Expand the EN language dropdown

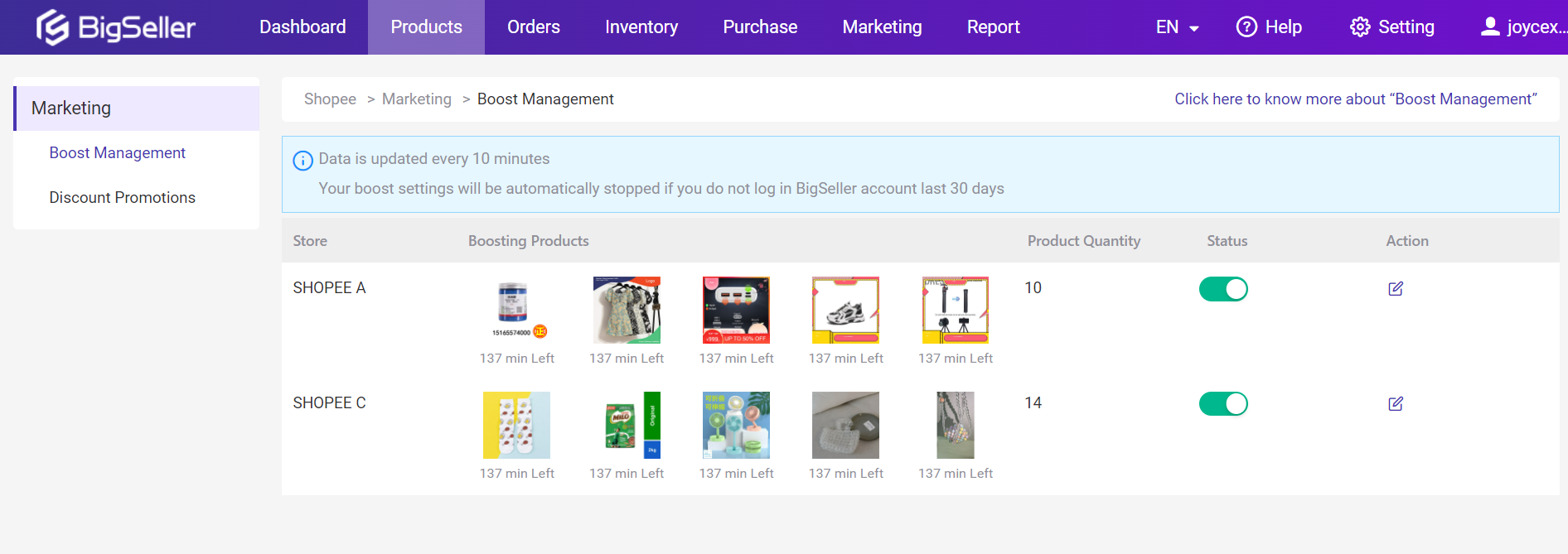coord(1177,27)
